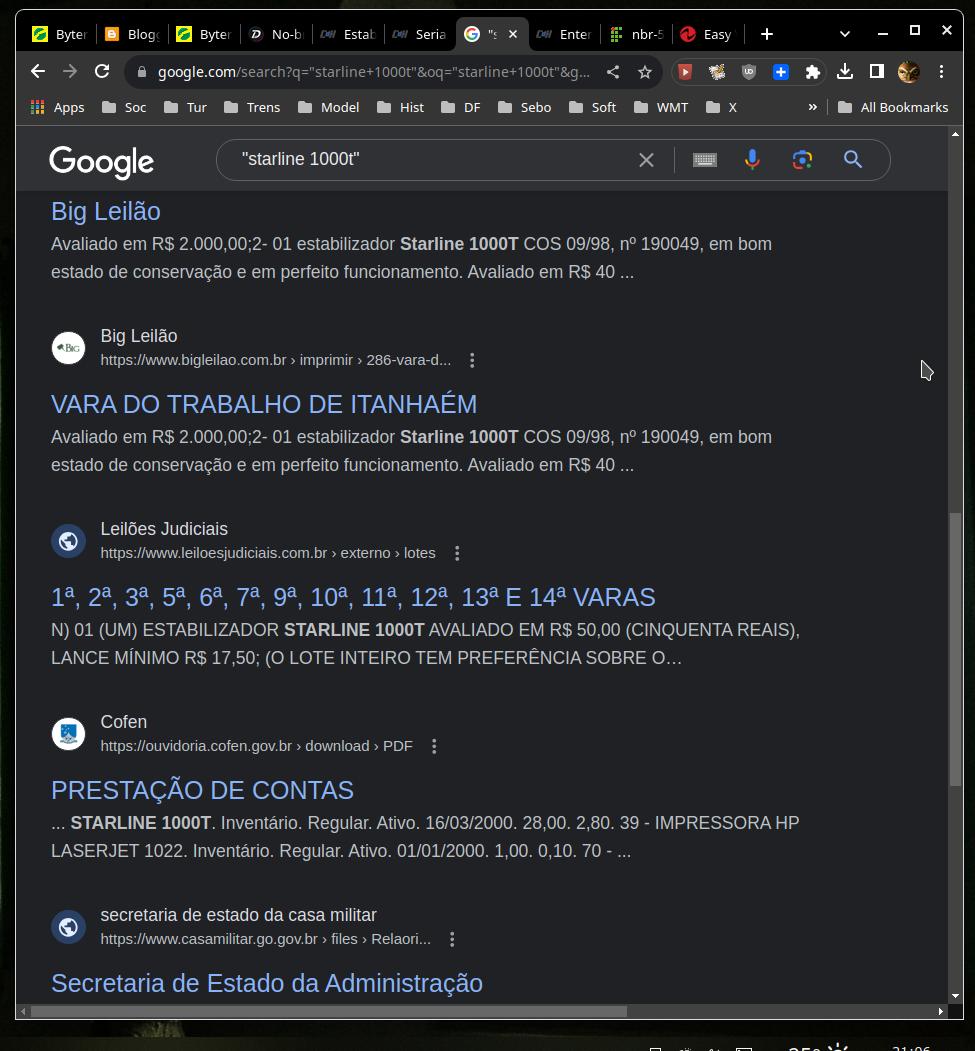
Task: Click the Cofen site name
Action: point(123,722)
